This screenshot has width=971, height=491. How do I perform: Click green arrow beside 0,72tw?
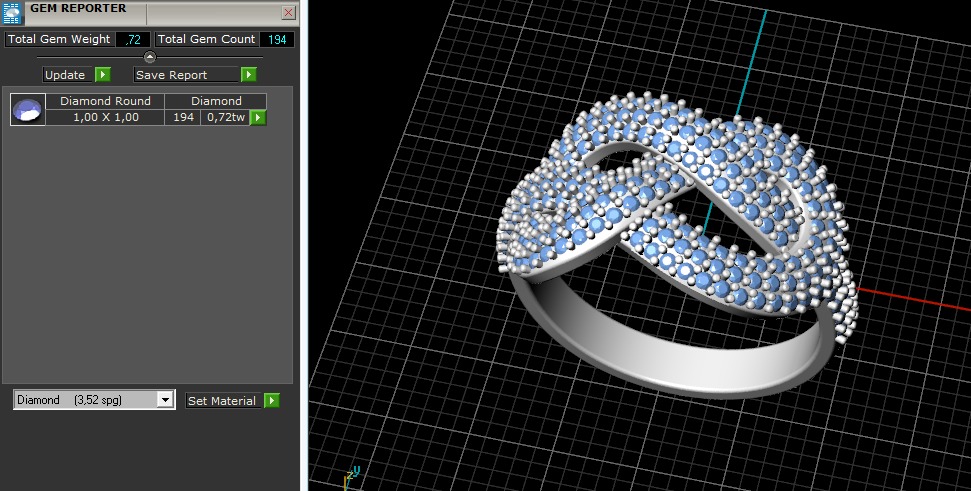point(258,118)
